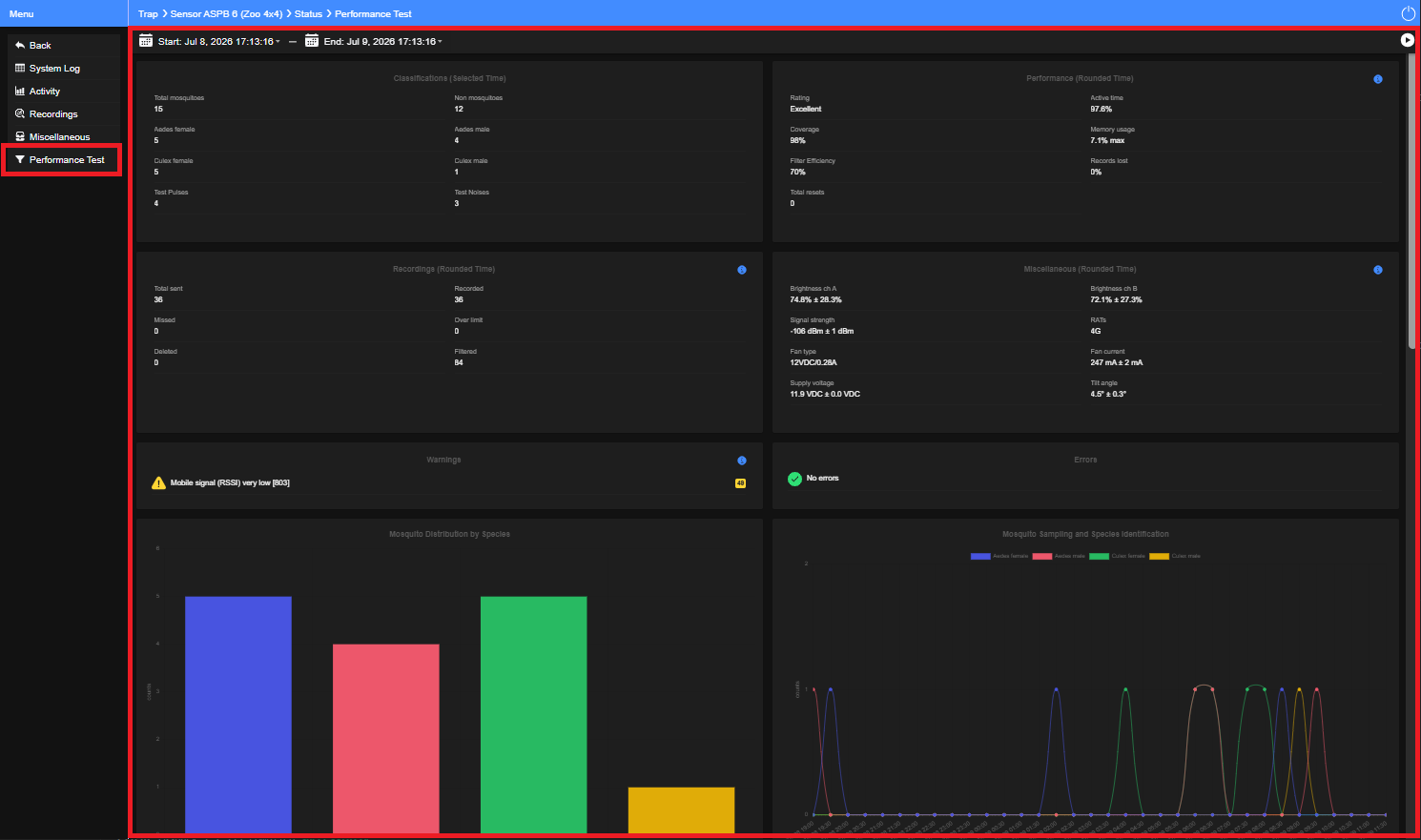Click the Signal strength value -106 dBm

(822, 332)
